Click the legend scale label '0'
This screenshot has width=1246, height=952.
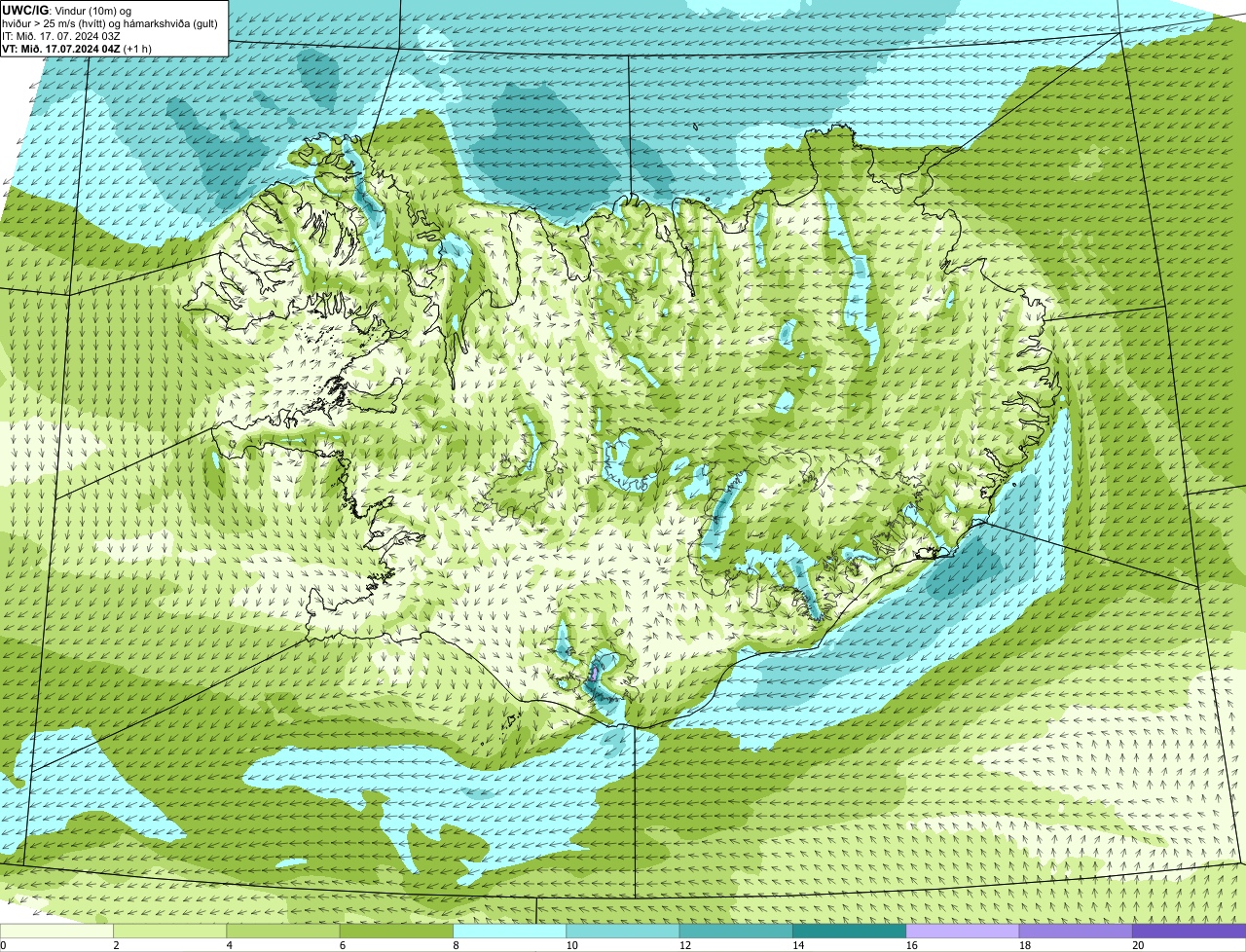tap(3, 944)
